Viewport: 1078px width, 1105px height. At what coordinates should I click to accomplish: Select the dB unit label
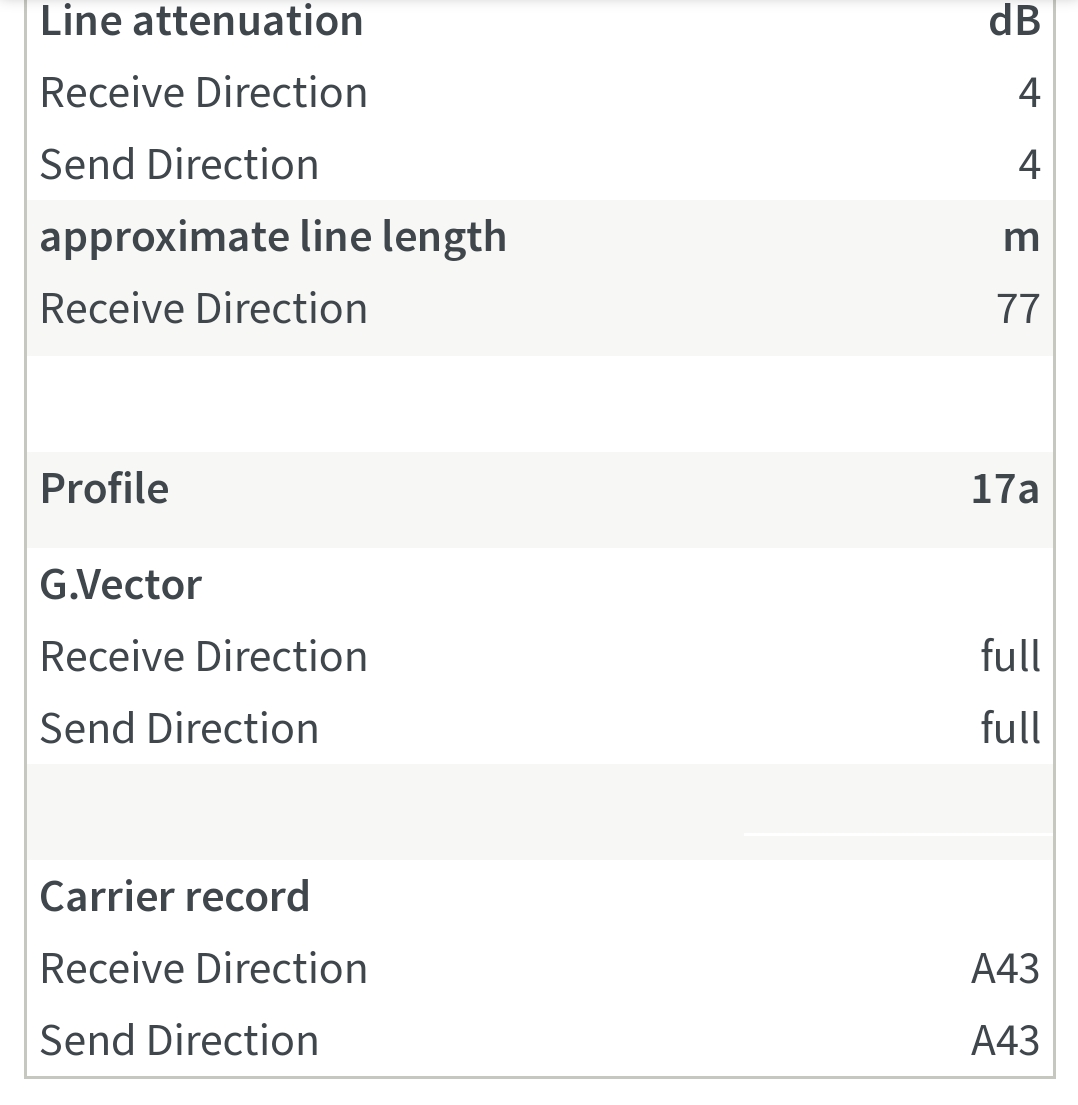(x=1013, y=22)
